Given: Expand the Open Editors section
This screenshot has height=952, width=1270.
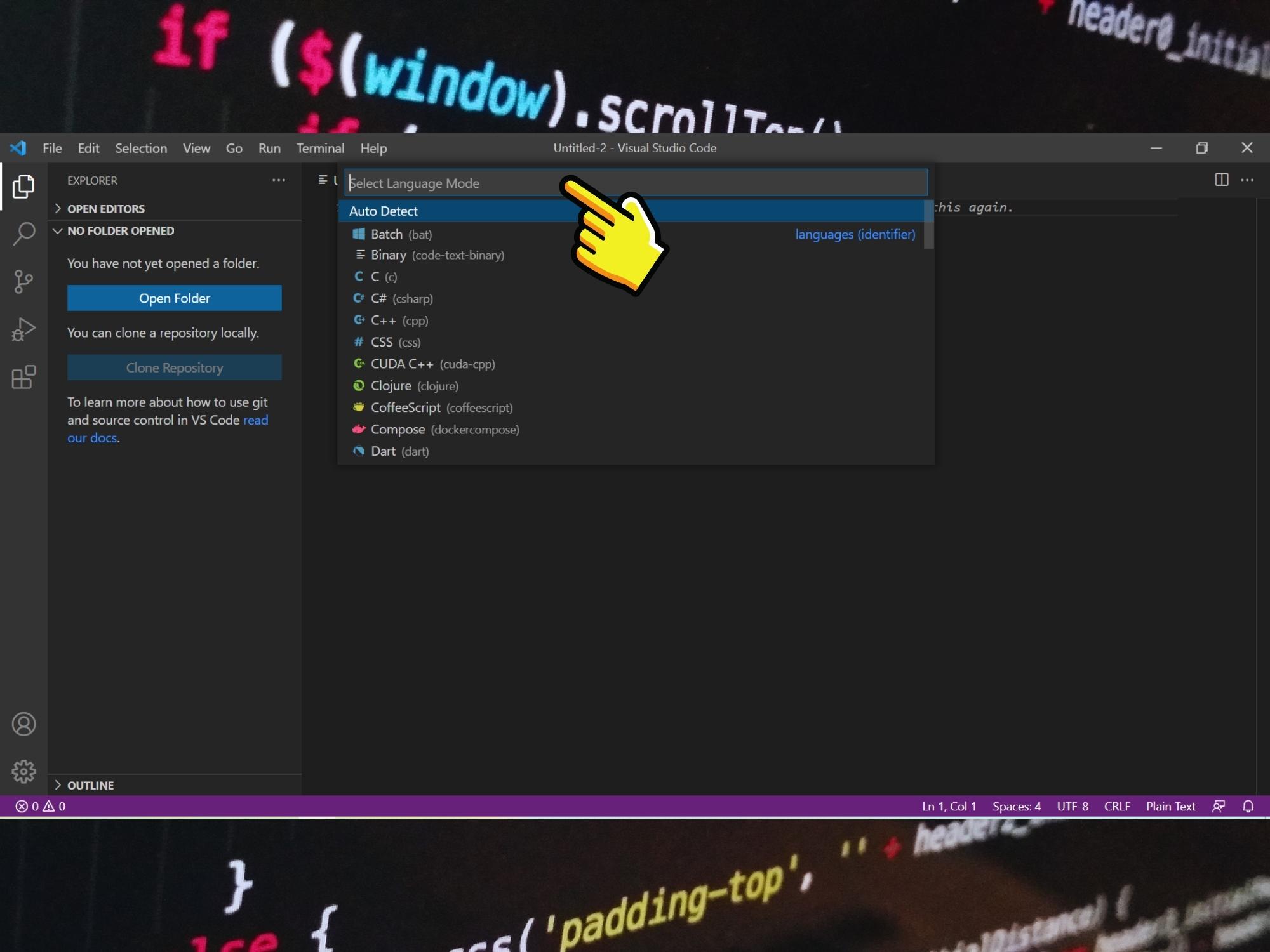Looking at the screenshot, I should pos(175,209).
